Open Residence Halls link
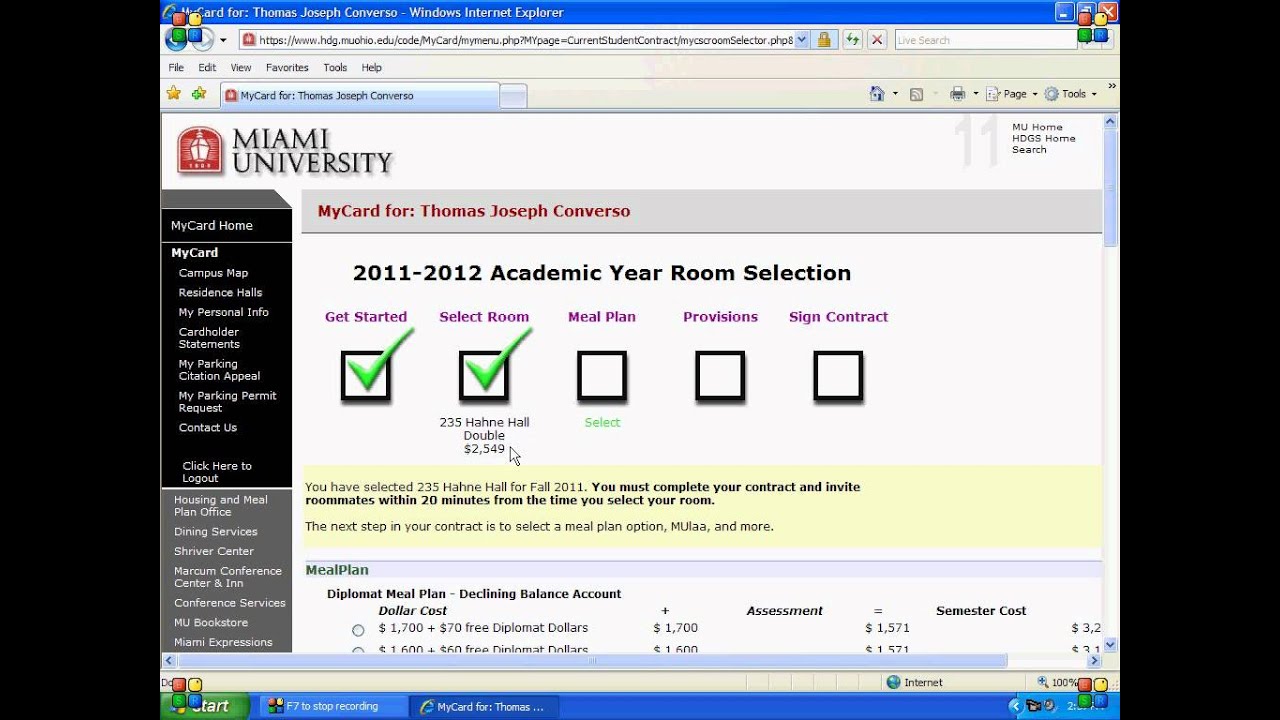 pyautogui.click(x=220, y=293)
